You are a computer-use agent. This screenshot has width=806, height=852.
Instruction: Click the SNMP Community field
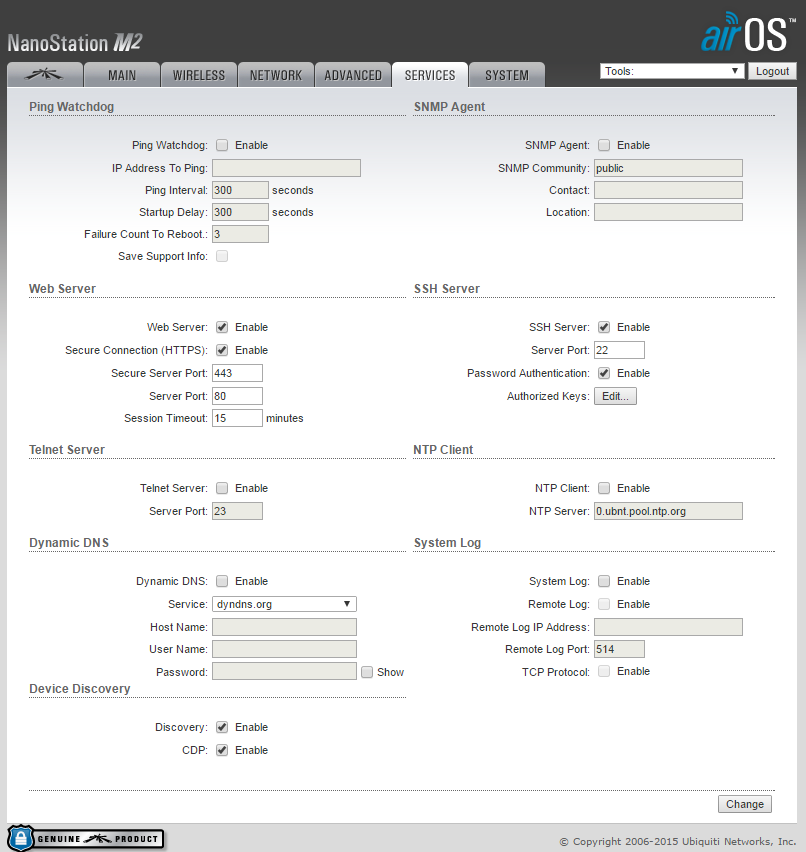point(668,168)
